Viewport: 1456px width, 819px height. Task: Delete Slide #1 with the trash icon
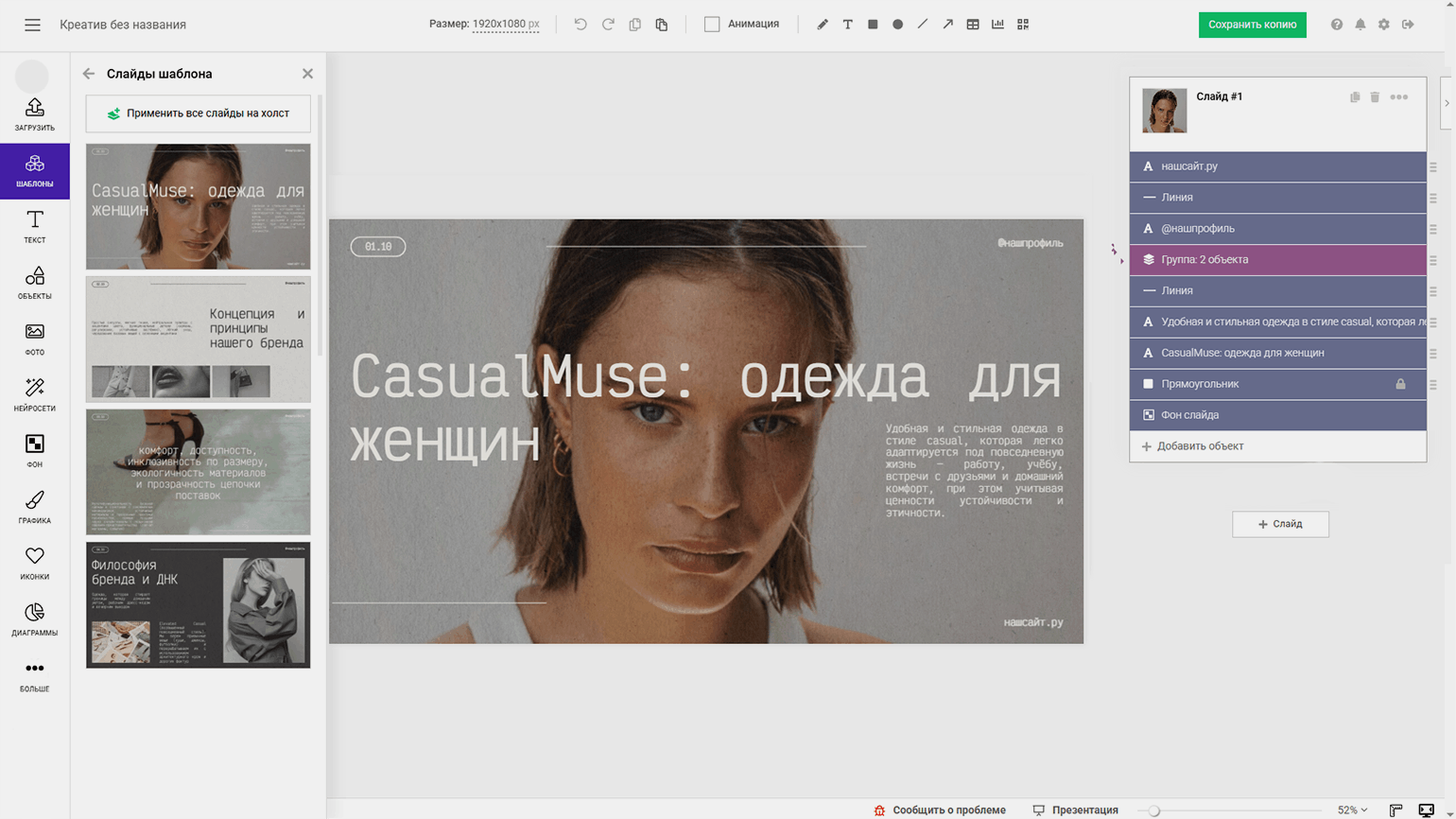coord(1375,97)
